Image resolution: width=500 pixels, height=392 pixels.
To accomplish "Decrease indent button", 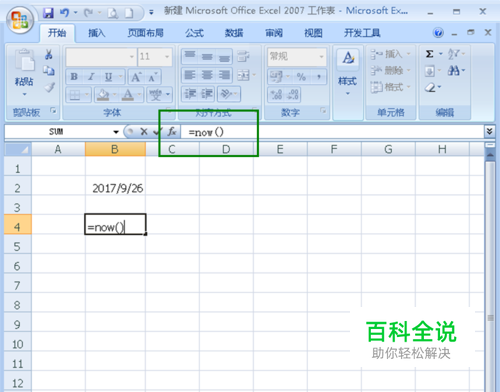I will [x=190, y=94].
